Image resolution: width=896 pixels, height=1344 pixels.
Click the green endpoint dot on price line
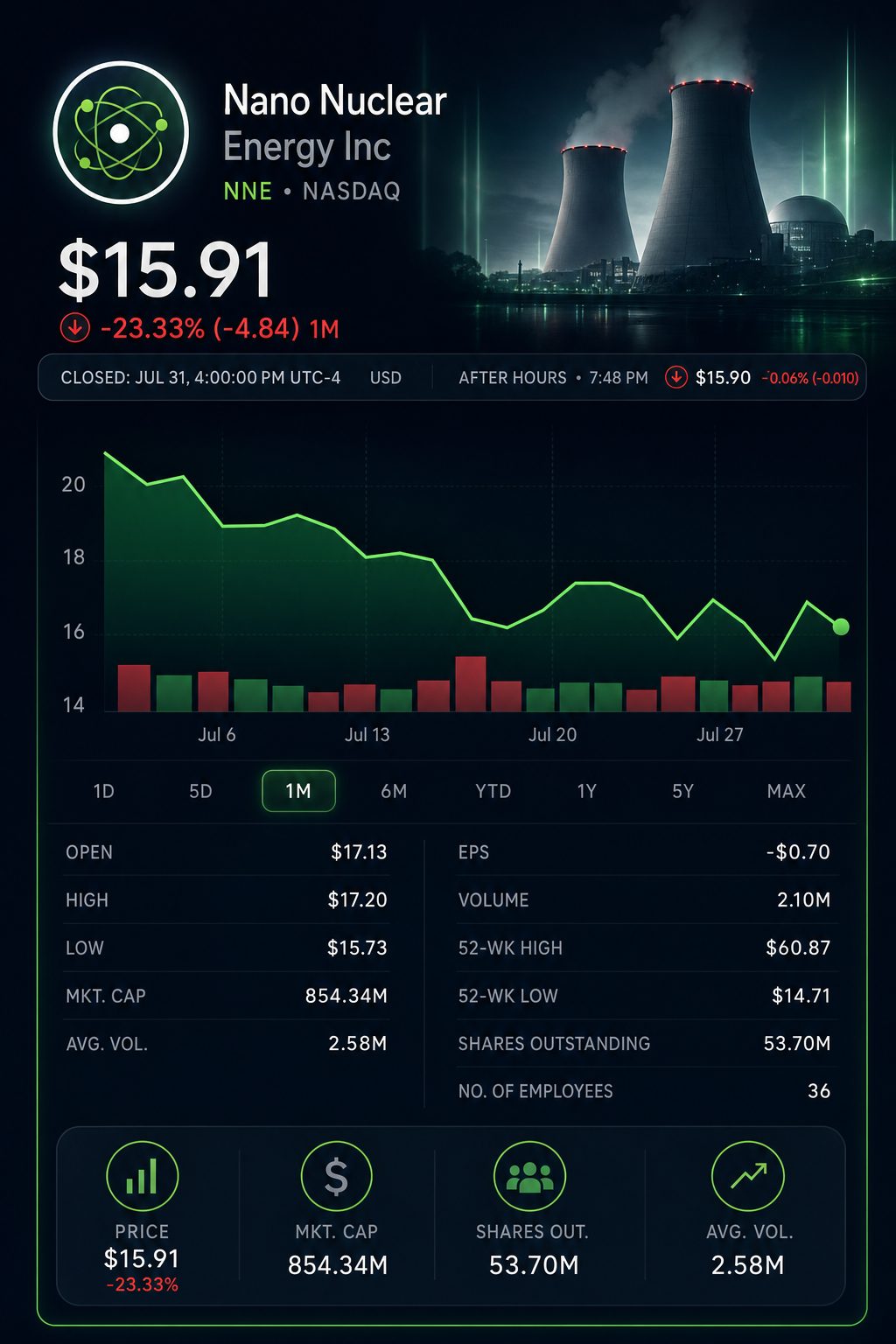tap(841, 626)
